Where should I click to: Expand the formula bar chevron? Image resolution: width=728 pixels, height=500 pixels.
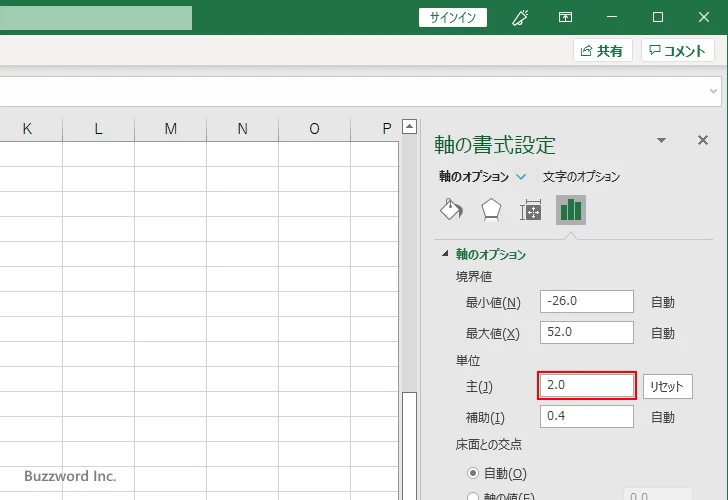714,91
